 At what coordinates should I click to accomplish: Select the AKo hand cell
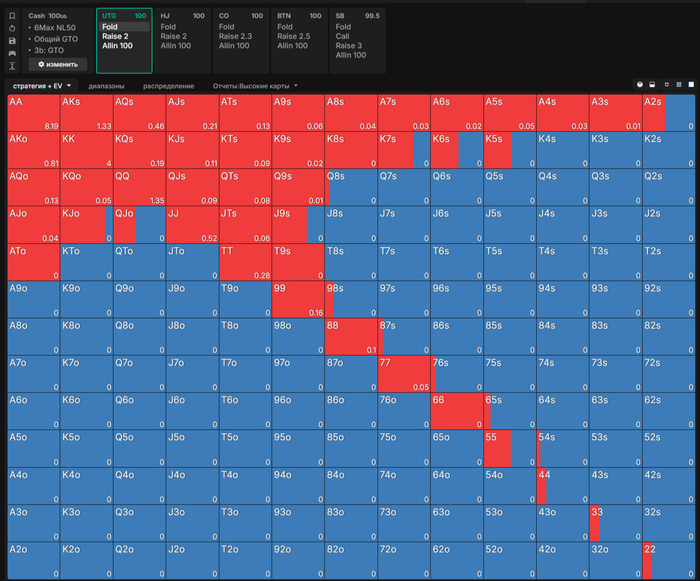[34, 150]
